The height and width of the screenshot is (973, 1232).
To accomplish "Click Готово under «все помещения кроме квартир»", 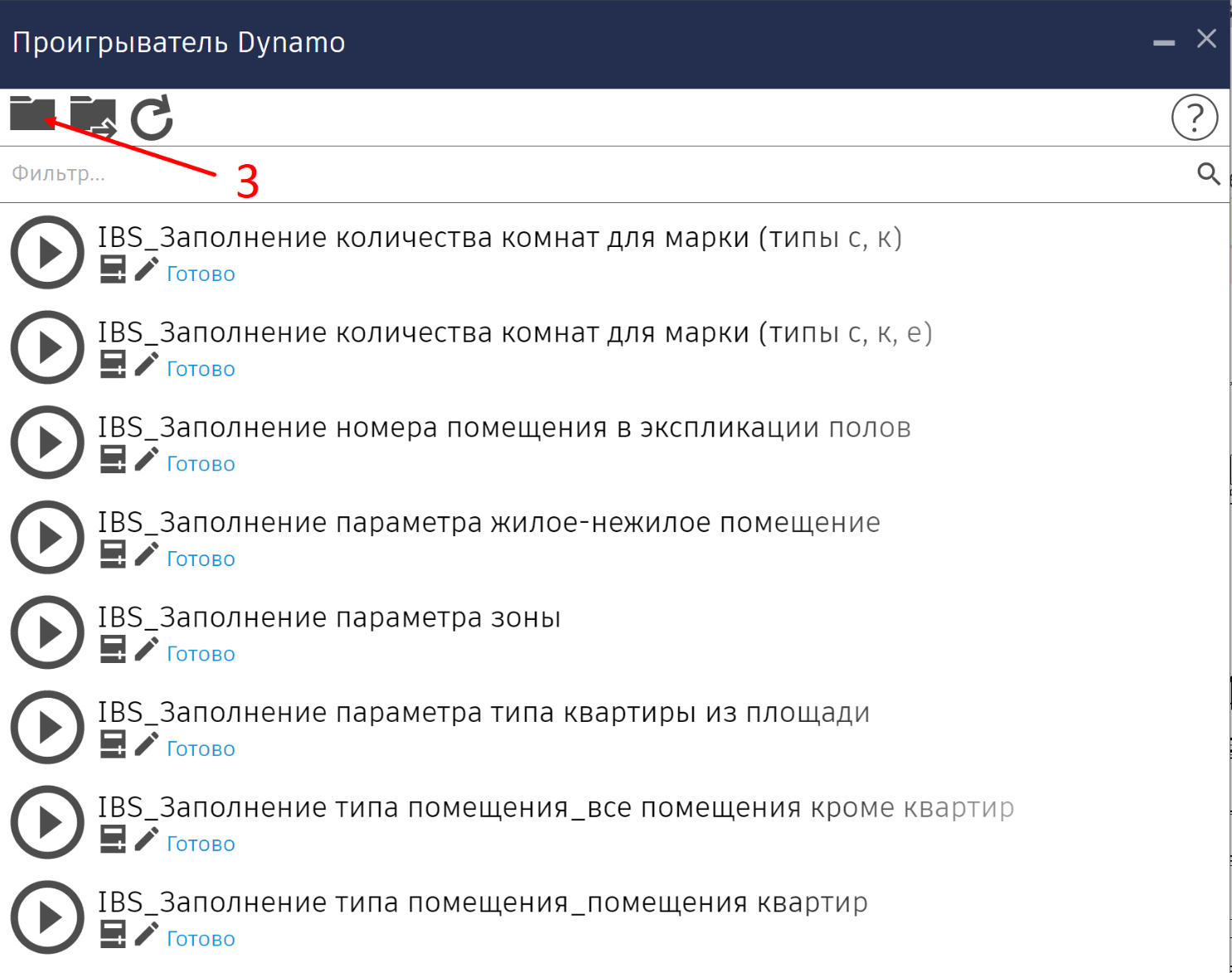I will 201,844.
